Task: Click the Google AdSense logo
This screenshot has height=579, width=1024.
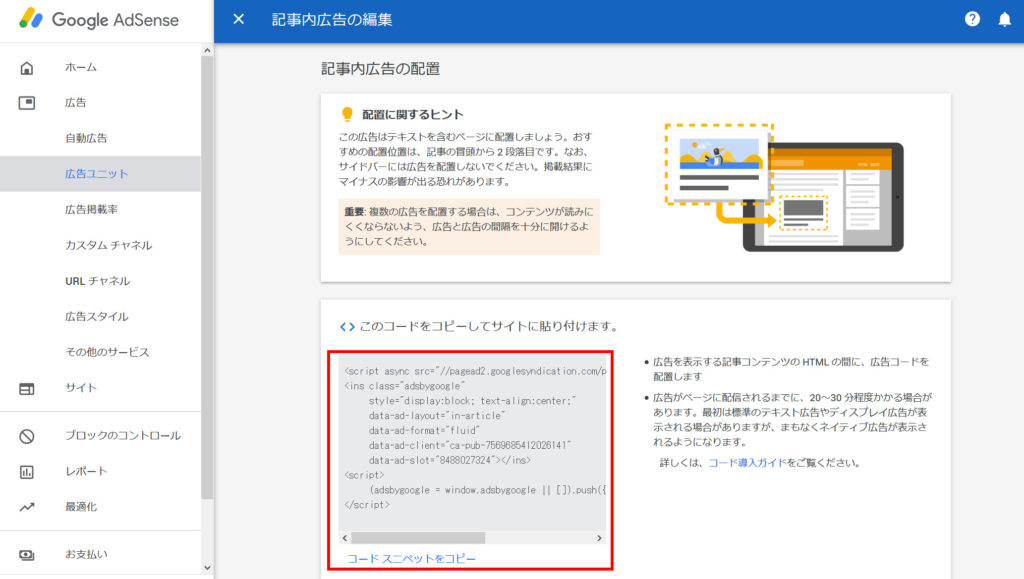Action: (x=99, y=20)
